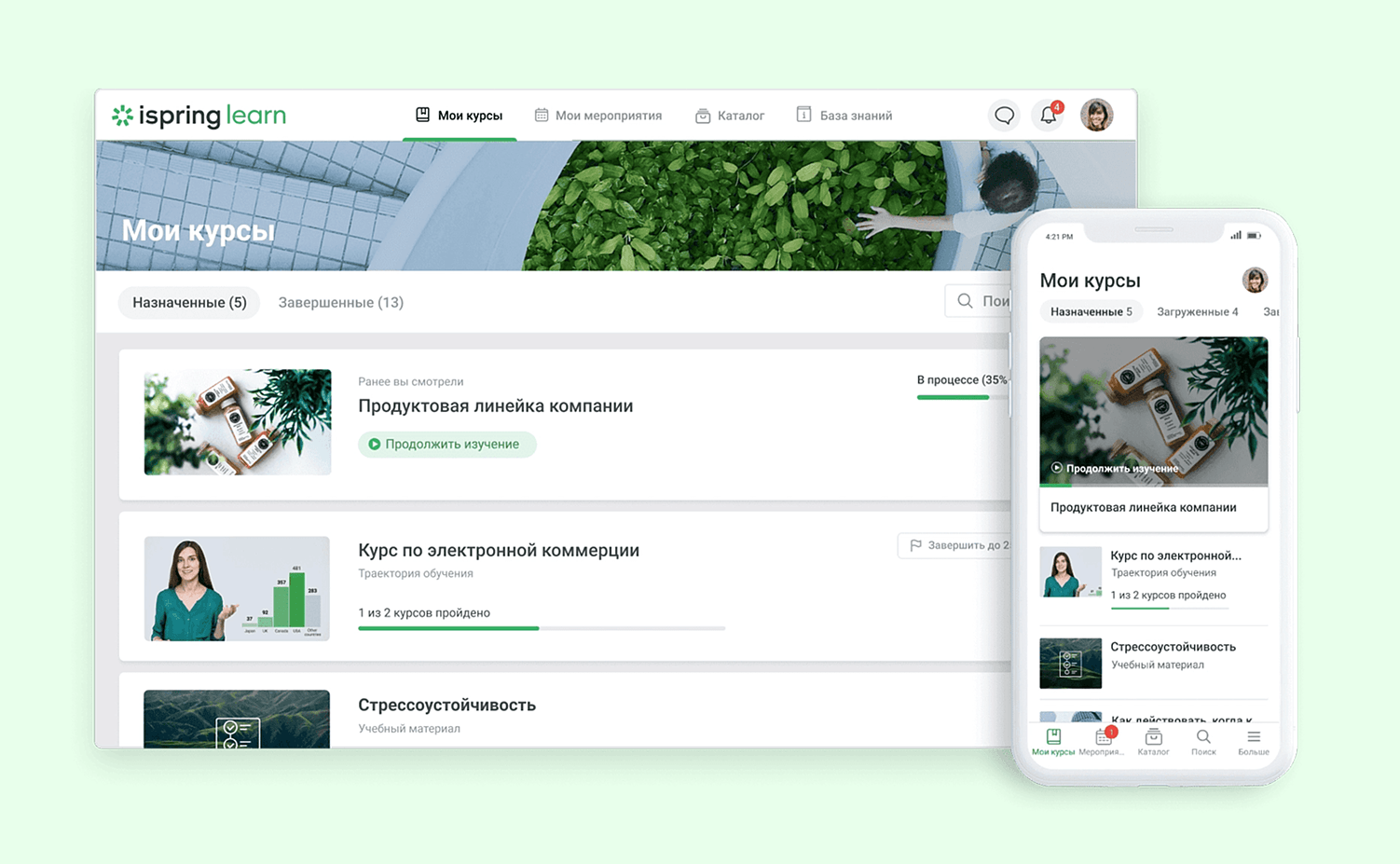Click the Мои курсы banner heading

pos(199,230)
